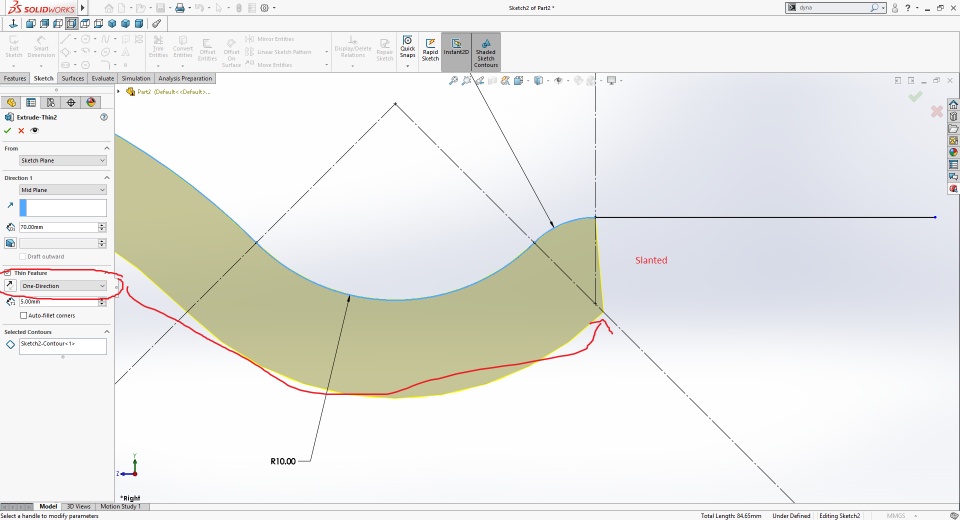The height and width of the screenshot is (520, 960).
Task: Click the depth value spinner arrows
Action: pyautogui.click(x=102, y=227)
